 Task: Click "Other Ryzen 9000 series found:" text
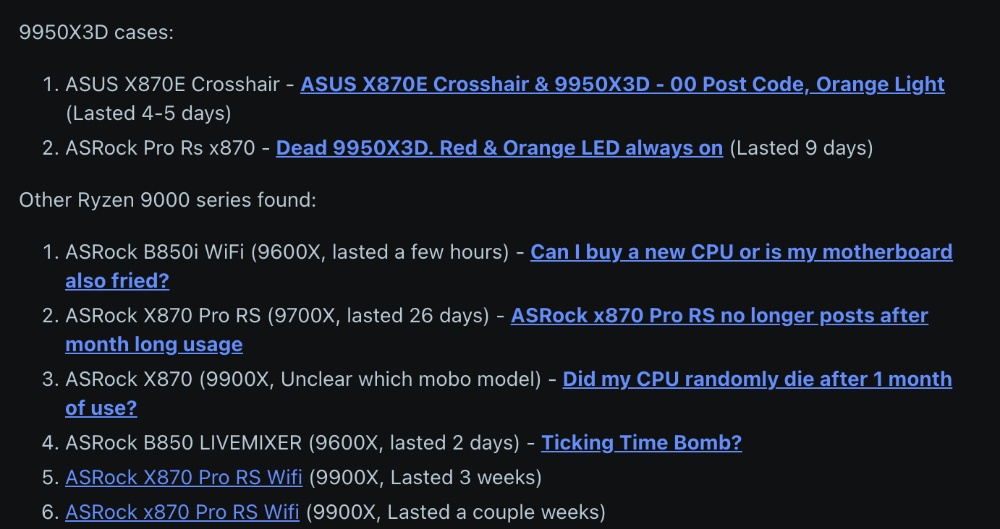(167, 200)
